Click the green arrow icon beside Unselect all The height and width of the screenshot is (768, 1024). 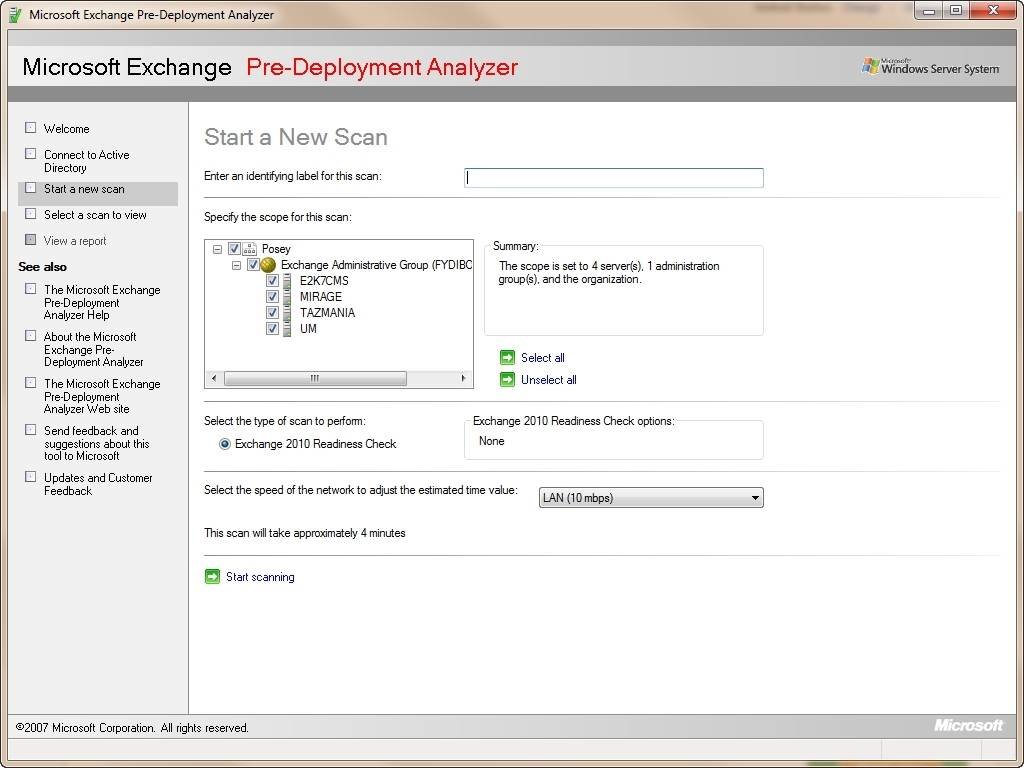coord(507,379)
